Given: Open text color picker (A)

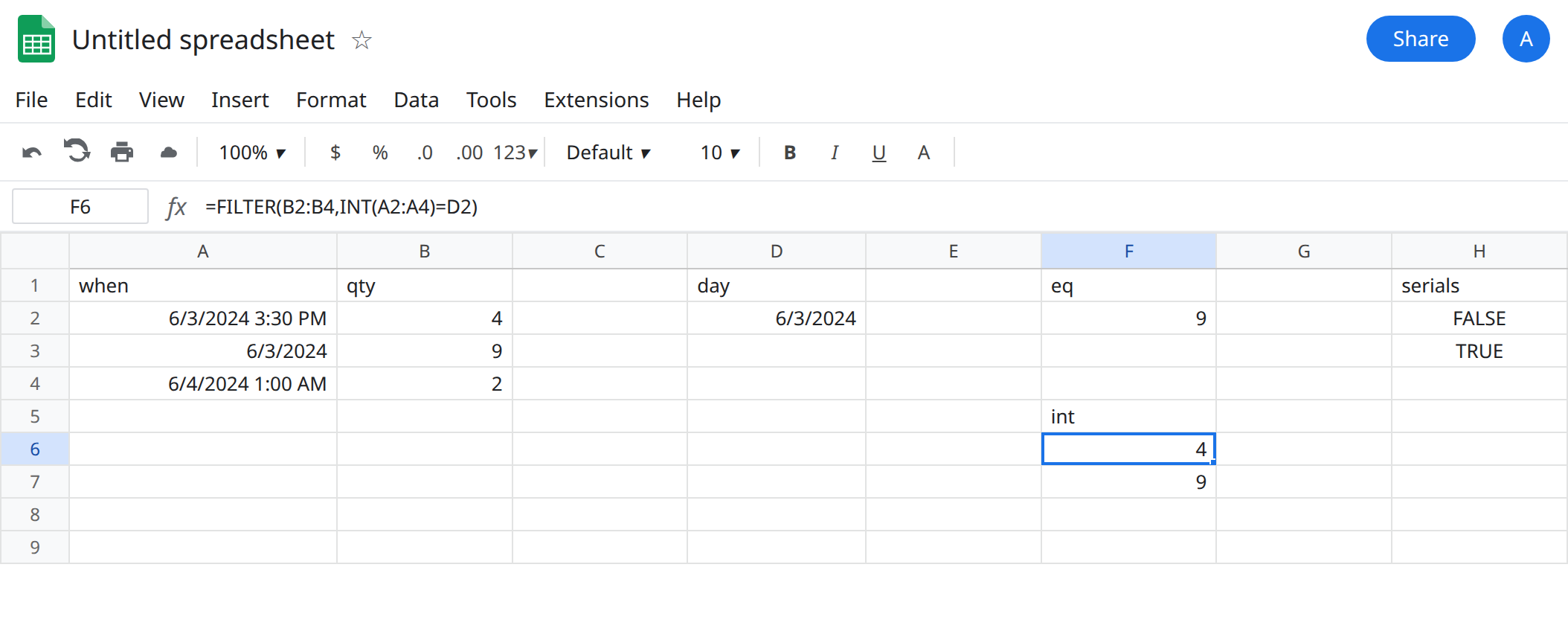Looking at the screenshot, I should [x=924, y=153].
